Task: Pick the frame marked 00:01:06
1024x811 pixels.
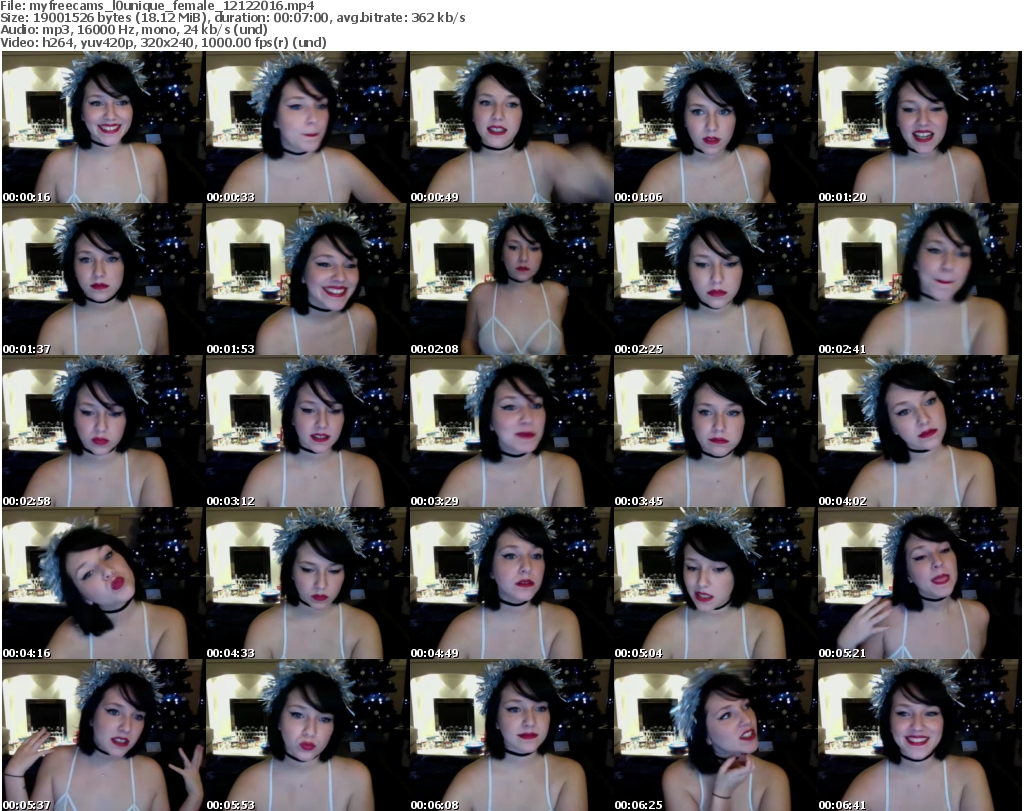Action: tap(714, 127)
